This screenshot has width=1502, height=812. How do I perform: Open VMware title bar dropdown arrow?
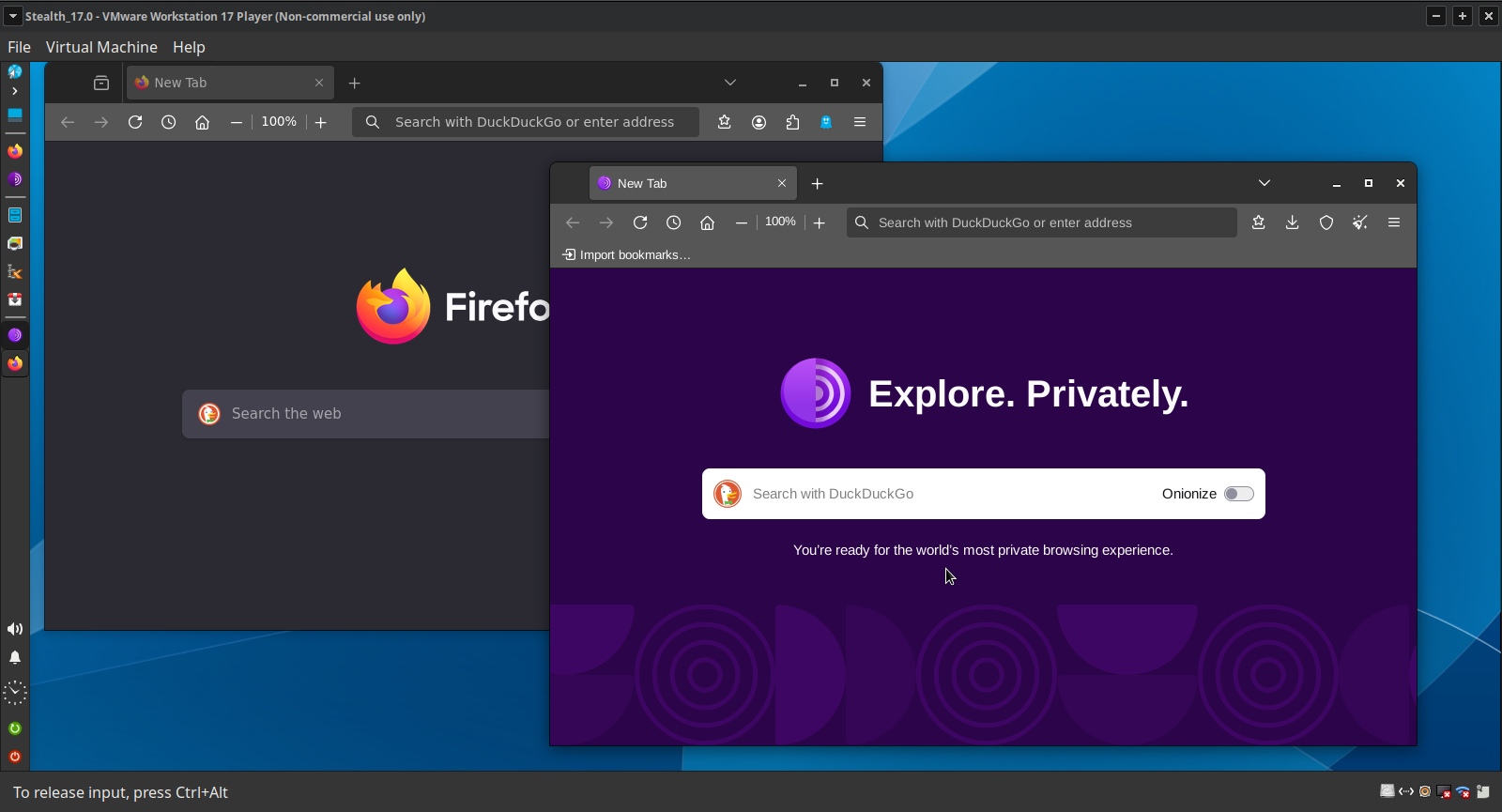(x=13, y=16)
